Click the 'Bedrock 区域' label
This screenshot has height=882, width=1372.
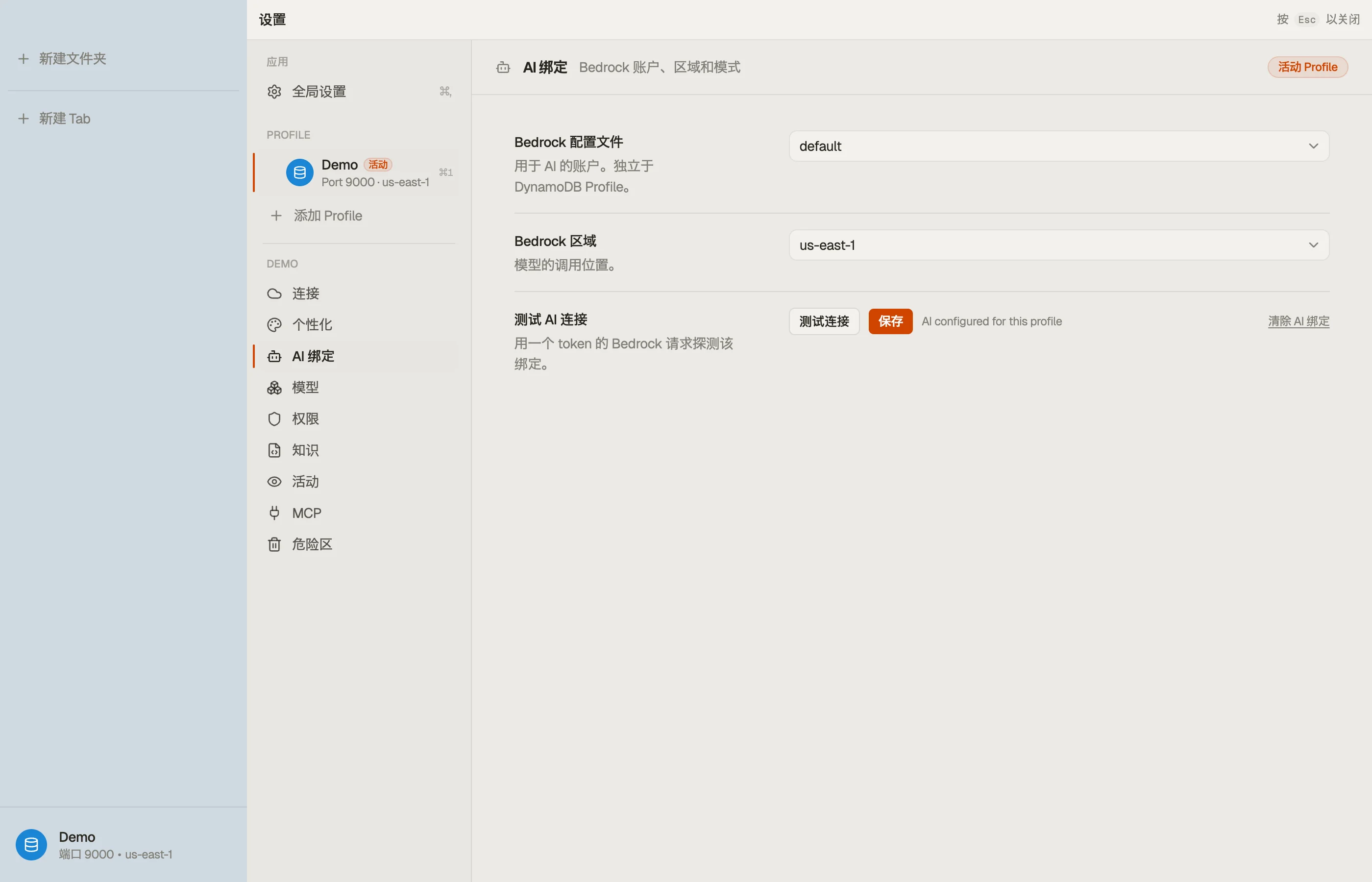(555, 241)
